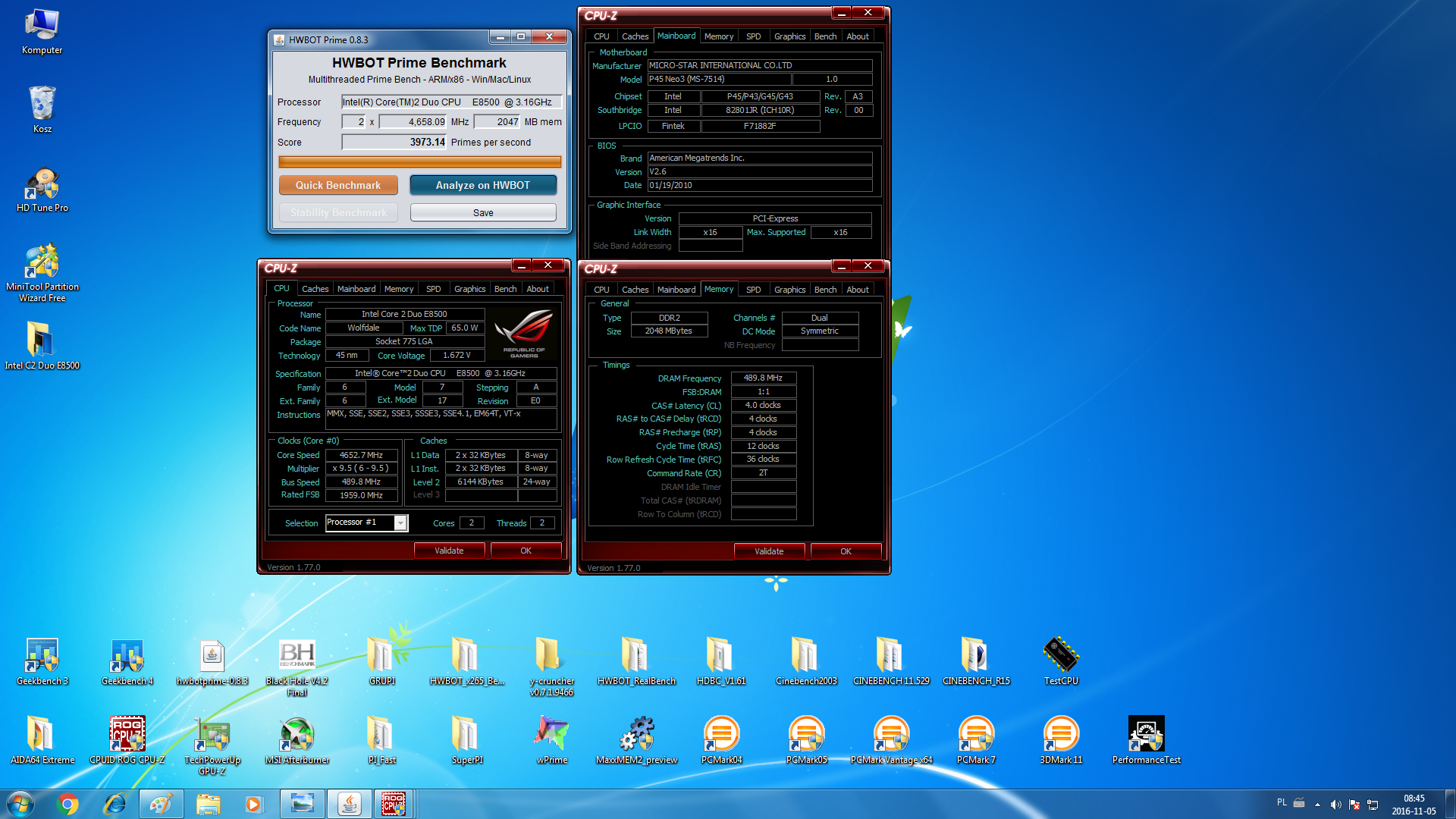1456x819 pixels.
Task: Launch MSI Afterburner shortcut
Action: 297,741
